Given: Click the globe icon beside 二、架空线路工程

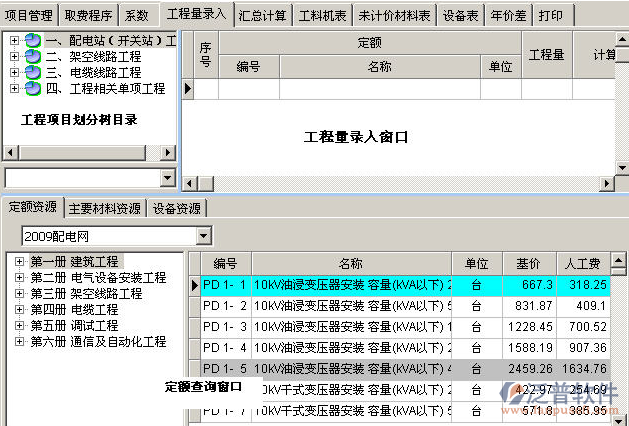Looking at the screenshot, I should pyautogui.click(x=32, y=57).
